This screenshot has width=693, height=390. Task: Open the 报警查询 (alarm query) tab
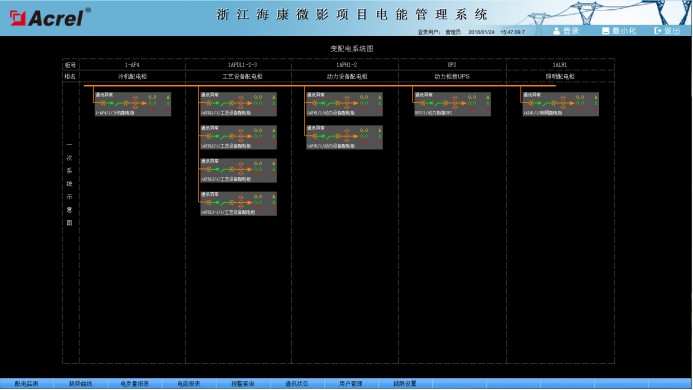coord(243,384)
